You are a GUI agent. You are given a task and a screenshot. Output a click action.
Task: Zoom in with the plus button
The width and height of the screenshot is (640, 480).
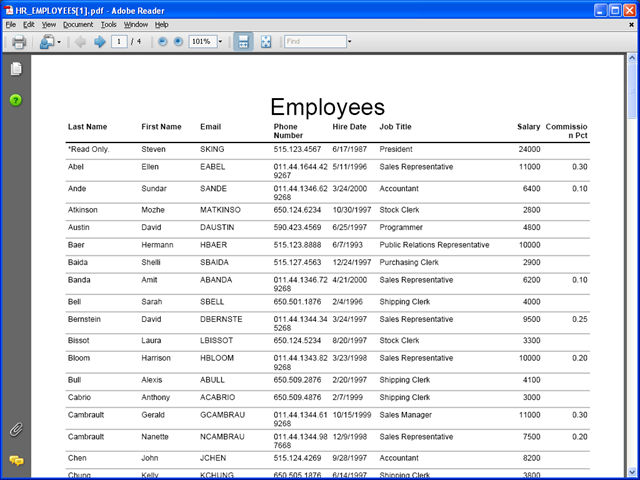pyautogui.click(x=178, y=42)
